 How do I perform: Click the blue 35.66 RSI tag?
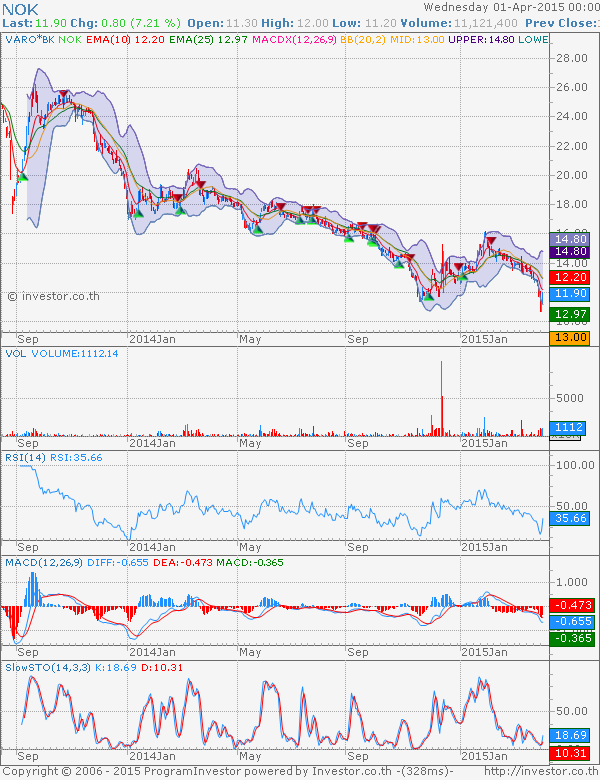[x=570, y=518]
